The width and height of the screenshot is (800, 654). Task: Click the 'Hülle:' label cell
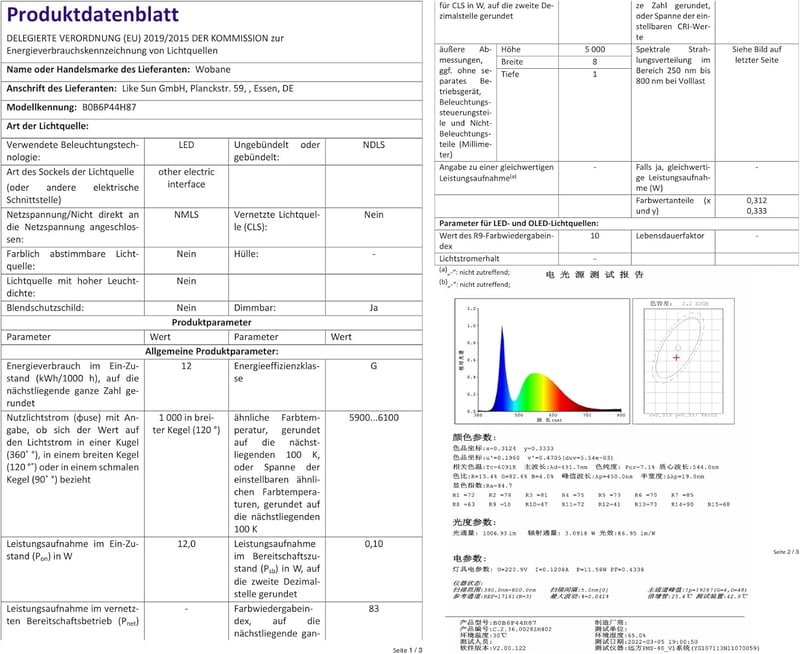(246, 254)
